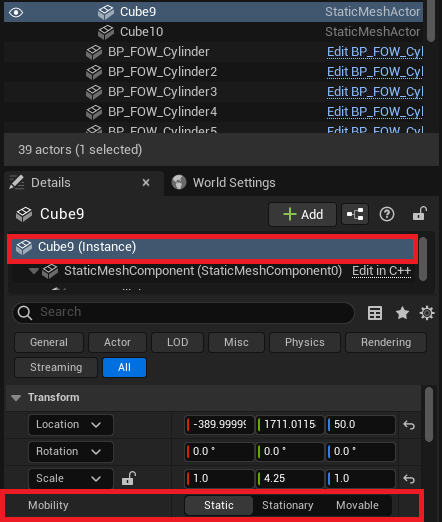This screenshot has width=442, height=522.
Task: Toggle the Details panel lock icon
Action: coord(419,214)
